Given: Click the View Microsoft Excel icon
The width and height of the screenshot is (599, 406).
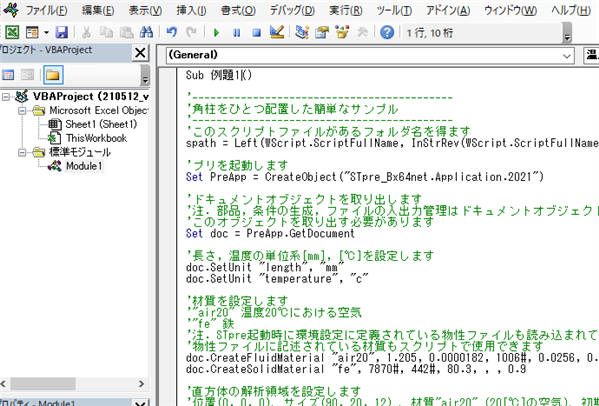Looking at the screenshot, I should pyautogui.click(x=12, y=32).
